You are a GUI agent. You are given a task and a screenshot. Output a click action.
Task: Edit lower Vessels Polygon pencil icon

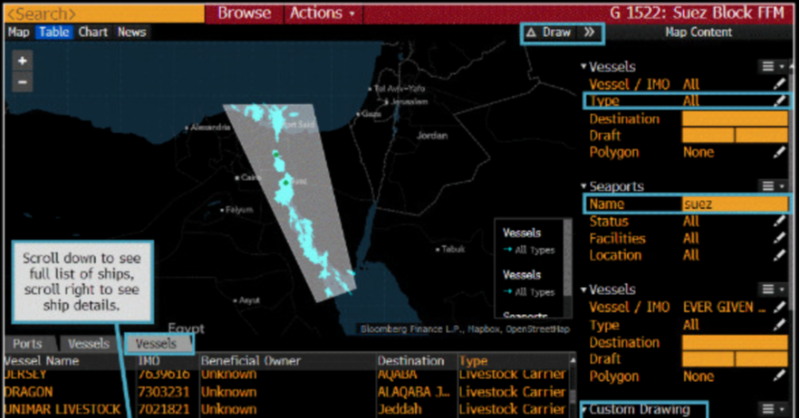(779, 376)
